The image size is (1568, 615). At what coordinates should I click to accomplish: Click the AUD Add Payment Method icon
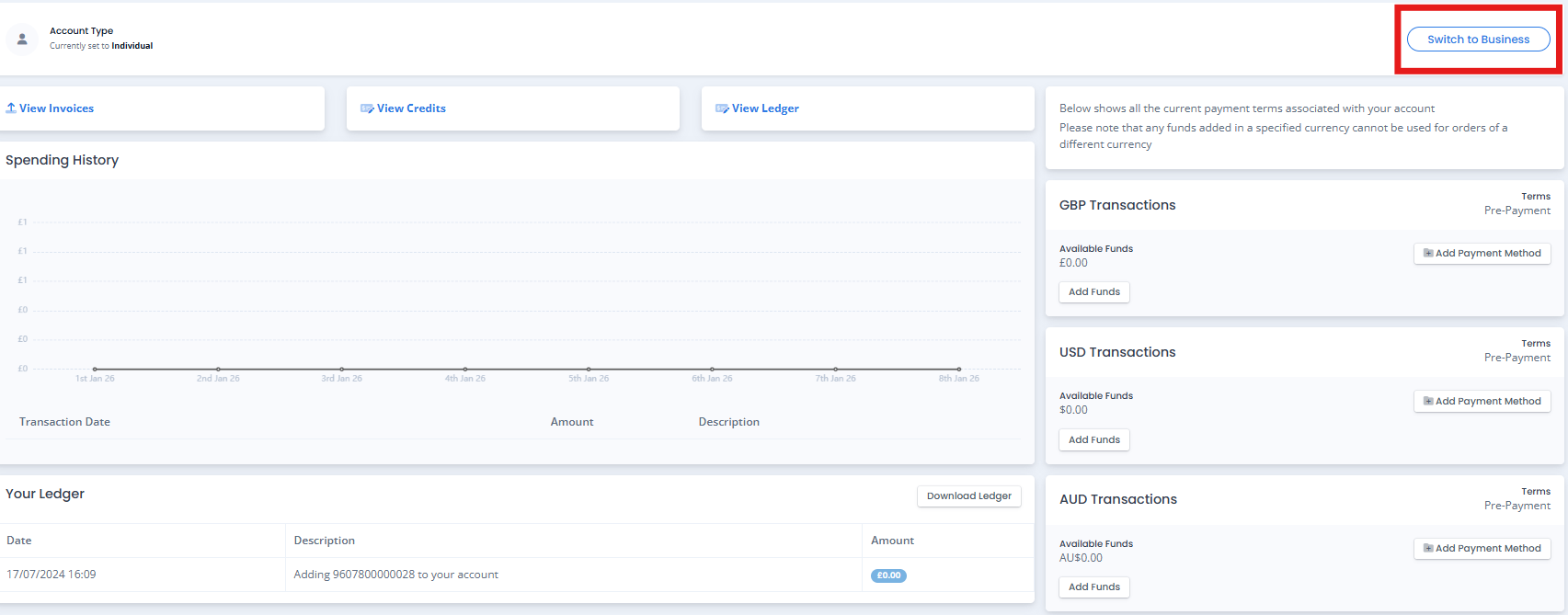click(1428, 549)
